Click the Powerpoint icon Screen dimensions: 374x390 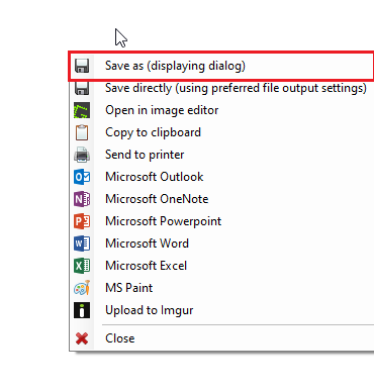(82, 221)
